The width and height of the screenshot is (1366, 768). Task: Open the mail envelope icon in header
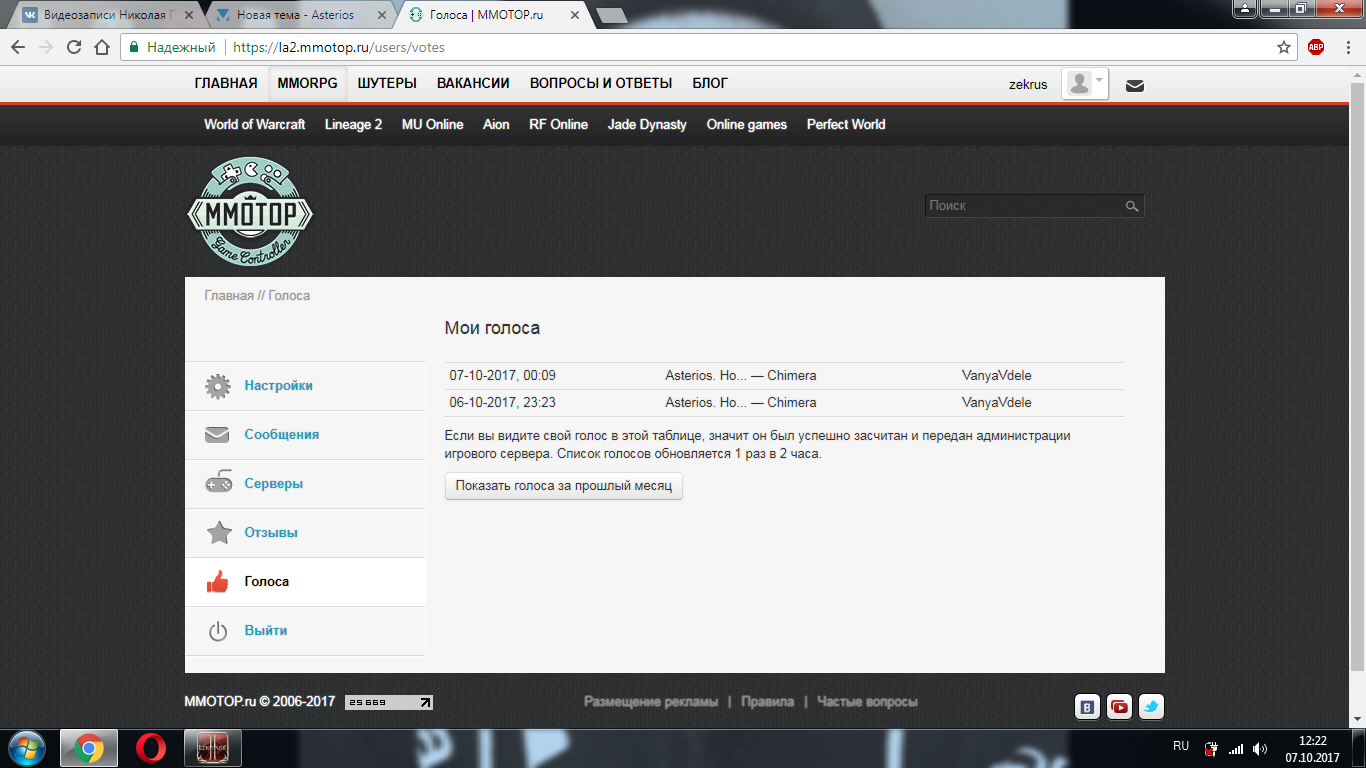[1135, 85]
